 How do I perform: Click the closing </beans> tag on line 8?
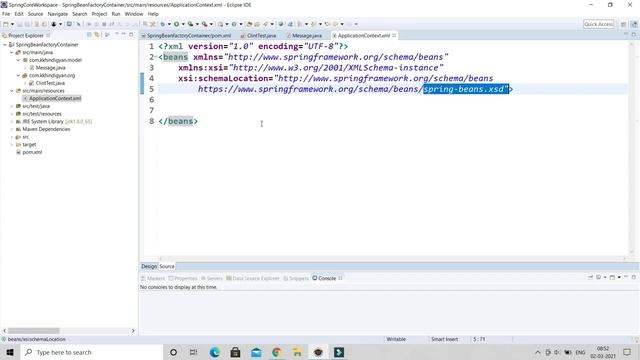tap(178, 121)
